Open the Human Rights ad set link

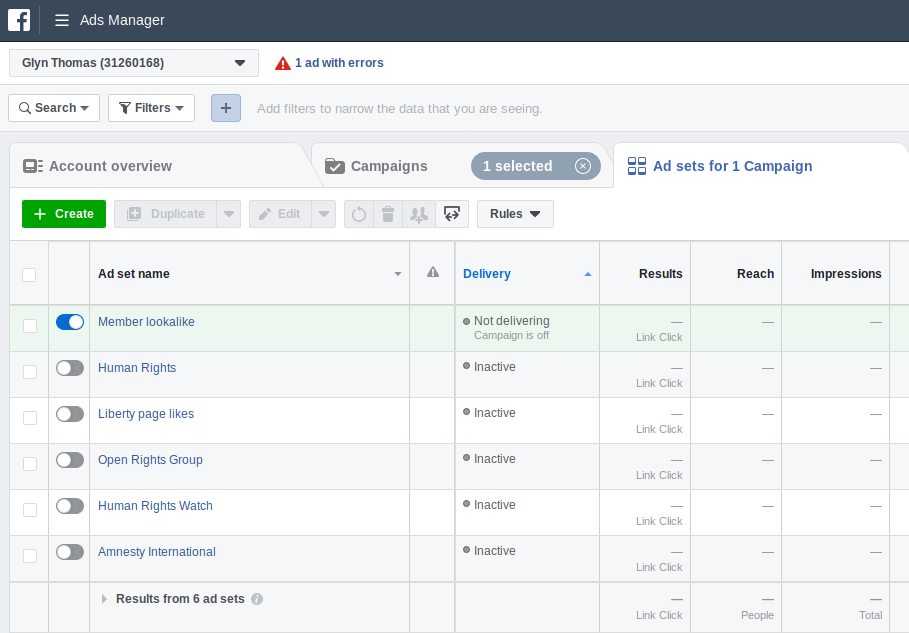(x=137, y=368)
